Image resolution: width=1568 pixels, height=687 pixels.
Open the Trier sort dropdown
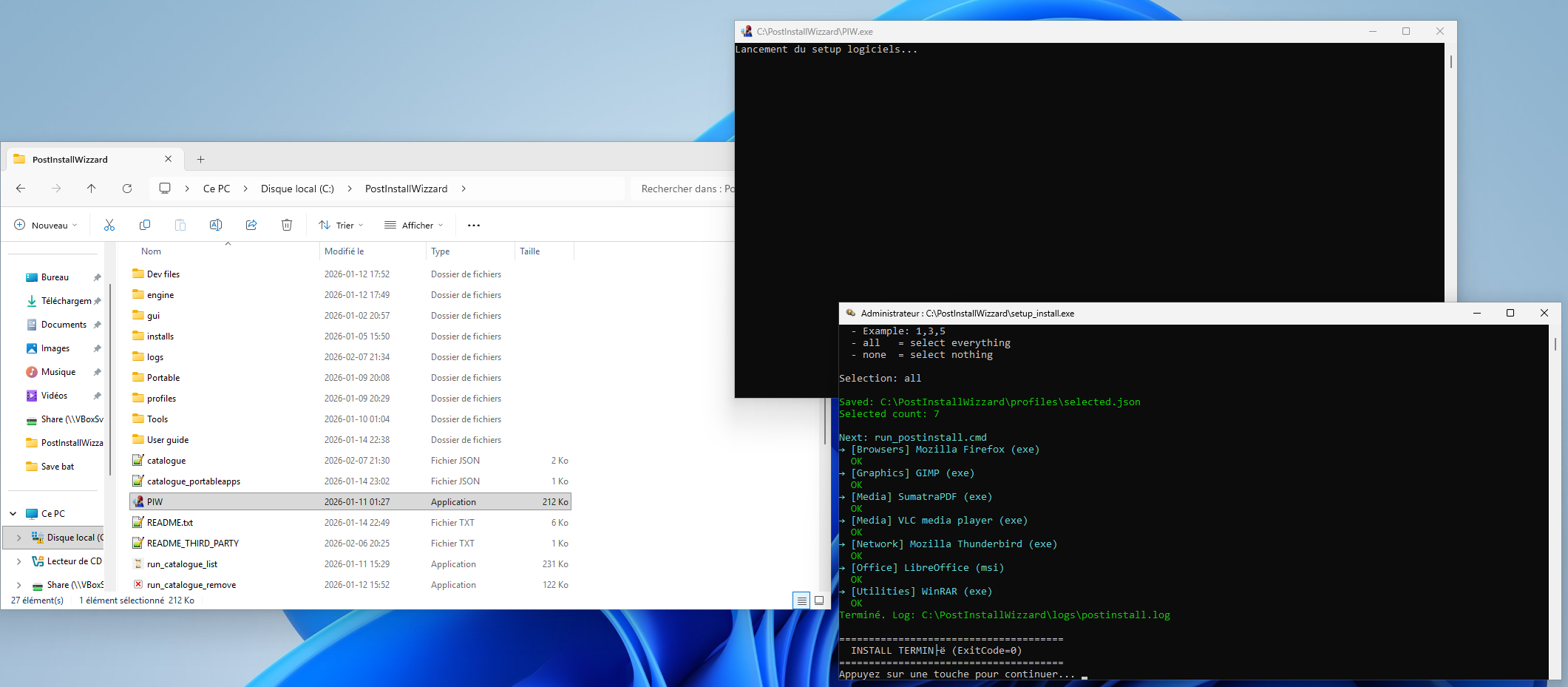click(x=341, y=225)
